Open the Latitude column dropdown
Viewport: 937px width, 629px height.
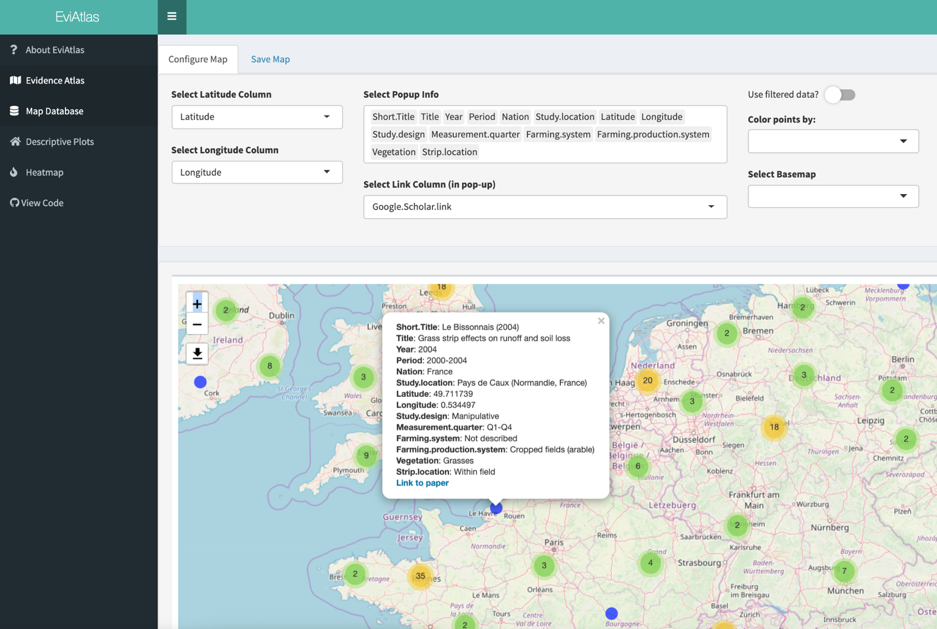[257, 116]
